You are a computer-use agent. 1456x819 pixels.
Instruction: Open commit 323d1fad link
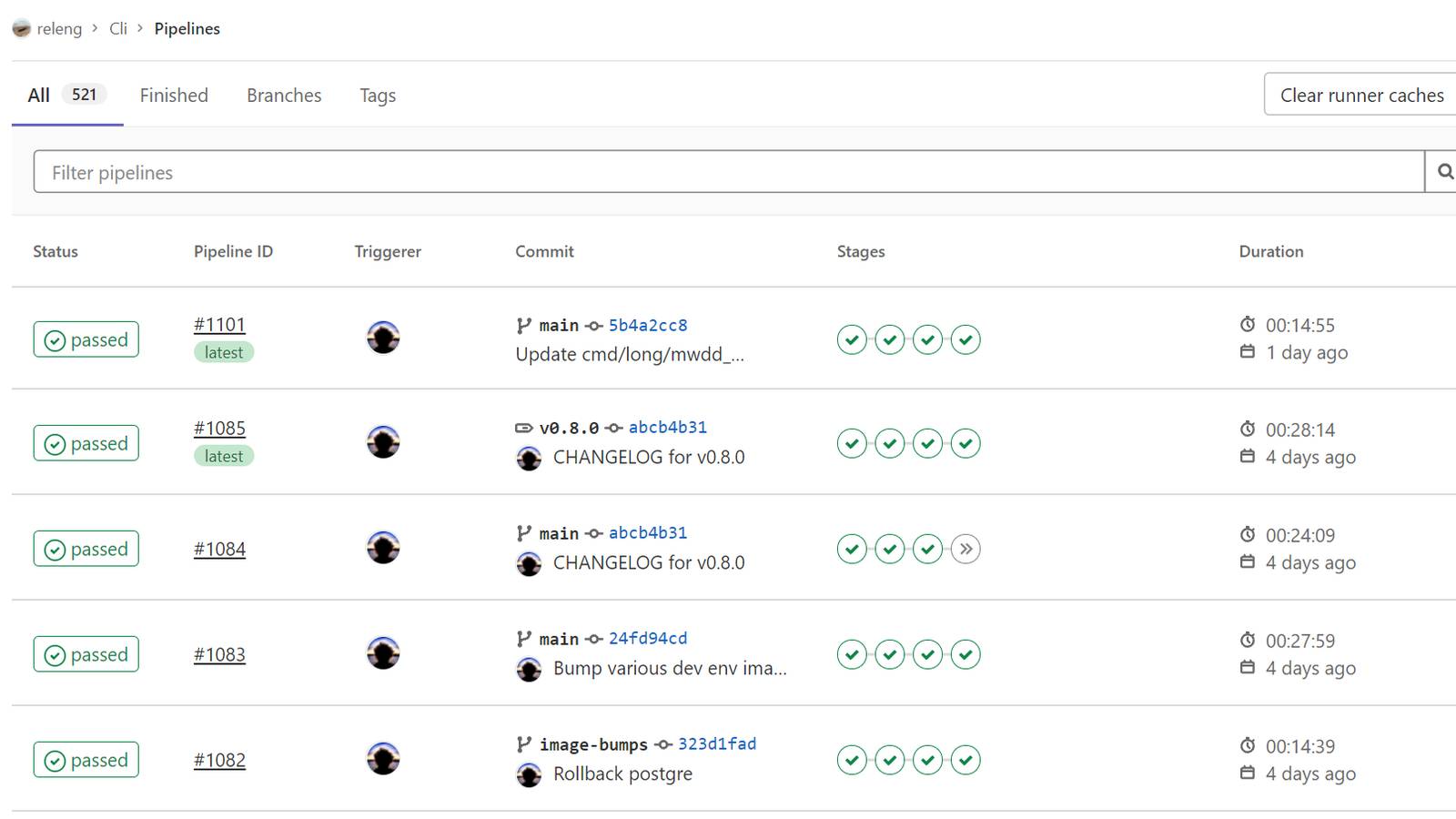tap(717, 743)
